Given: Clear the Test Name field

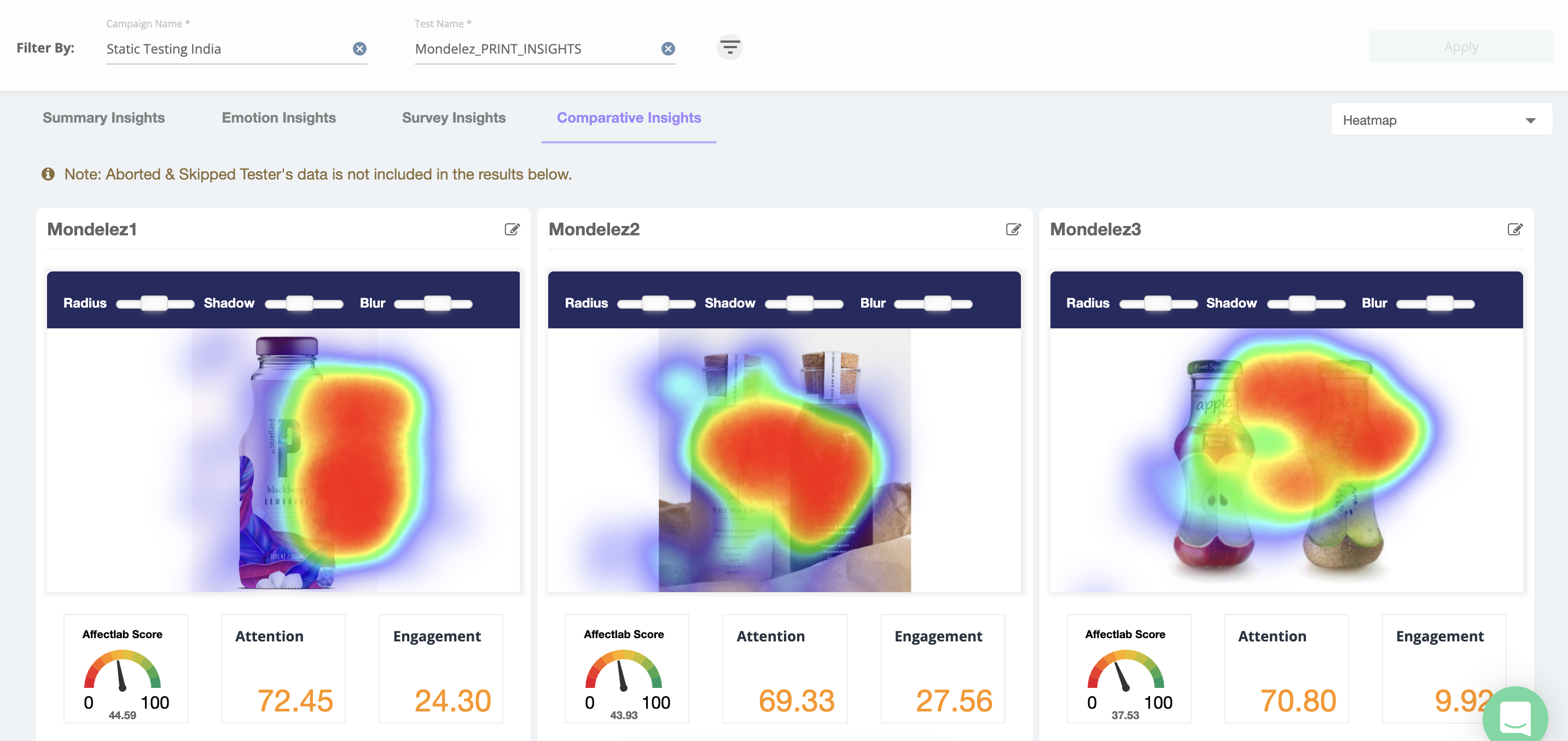Looking at the screenshot, I should 669,49.
